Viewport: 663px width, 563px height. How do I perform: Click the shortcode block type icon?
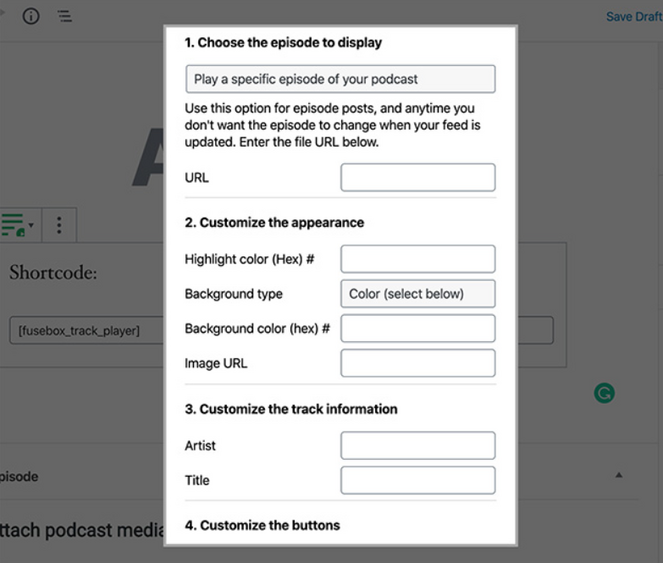pyautogui.click(x=14, y=225)
